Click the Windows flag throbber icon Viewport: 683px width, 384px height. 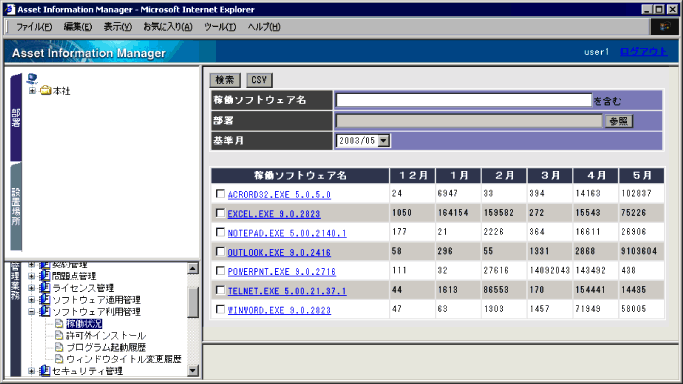coord(664,27)
